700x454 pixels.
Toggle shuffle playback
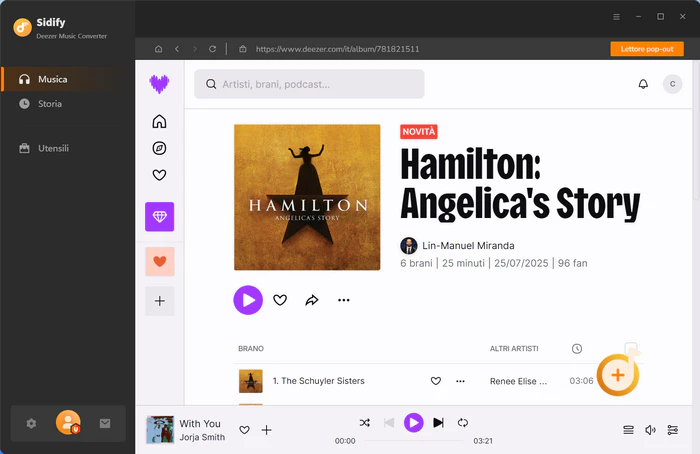365,422
